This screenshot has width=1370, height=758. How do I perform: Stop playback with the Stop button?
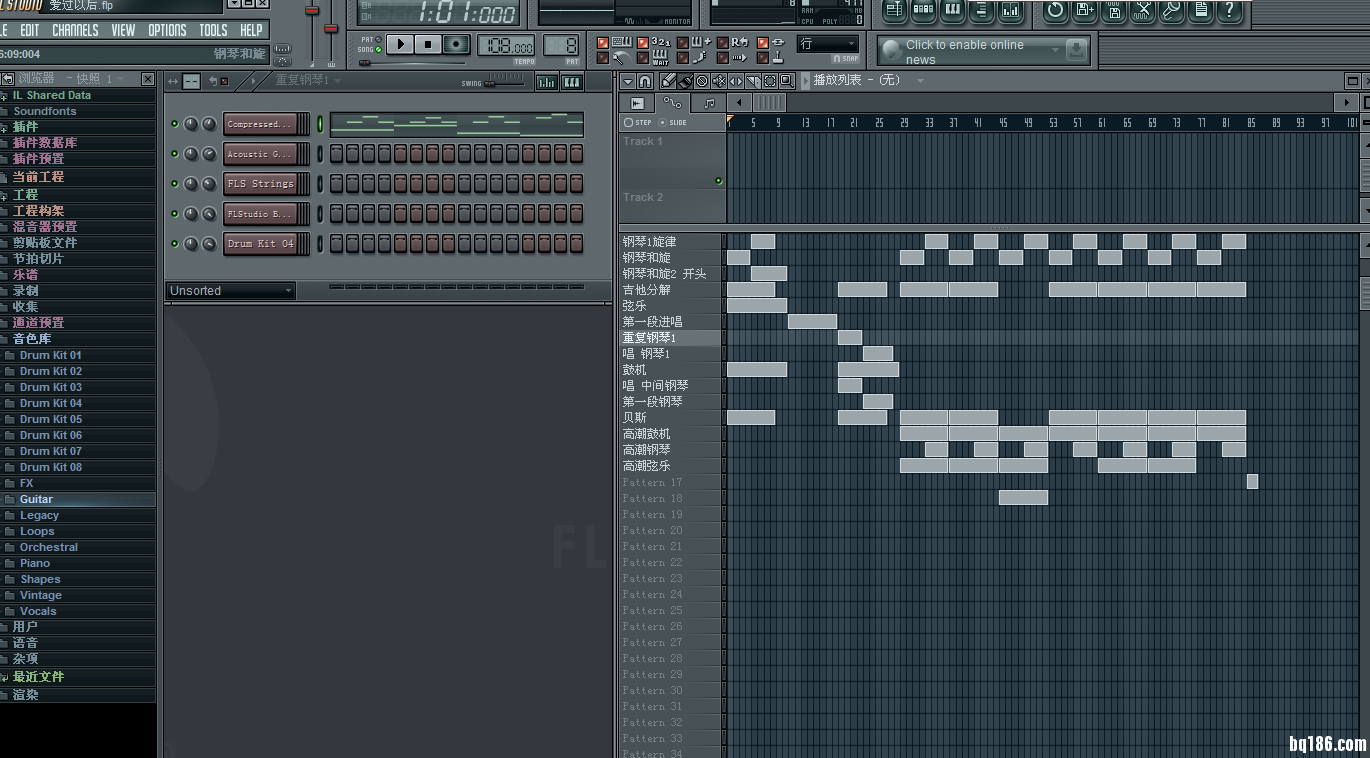(428, 44)
